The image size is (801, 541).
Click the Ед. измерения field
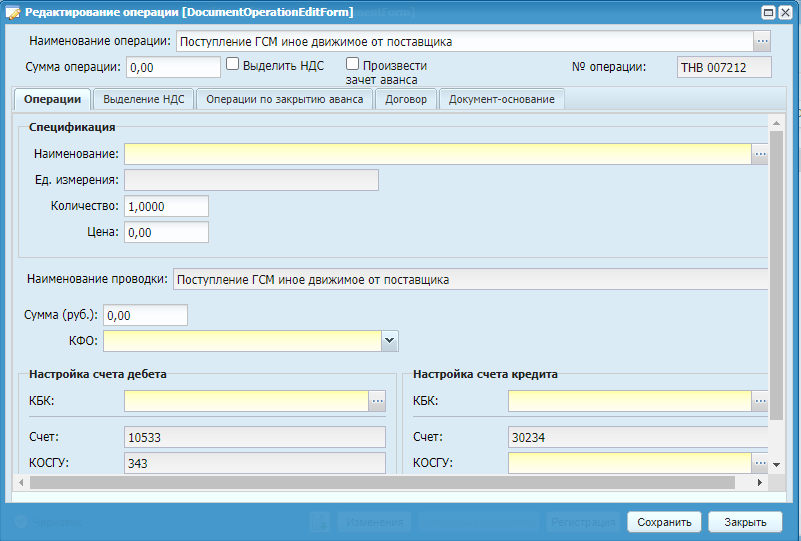click(x=251, y=180)
